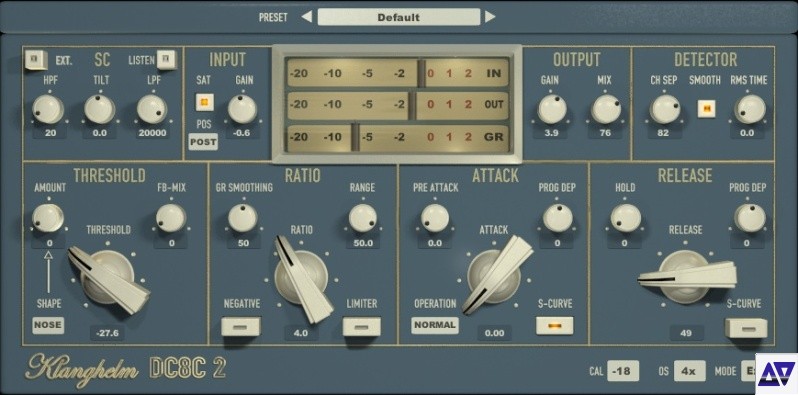The image size is (798, 395).
Task: Click the -27.6 threshold value field
Action: pyautogui.click(x=107, y=333)
